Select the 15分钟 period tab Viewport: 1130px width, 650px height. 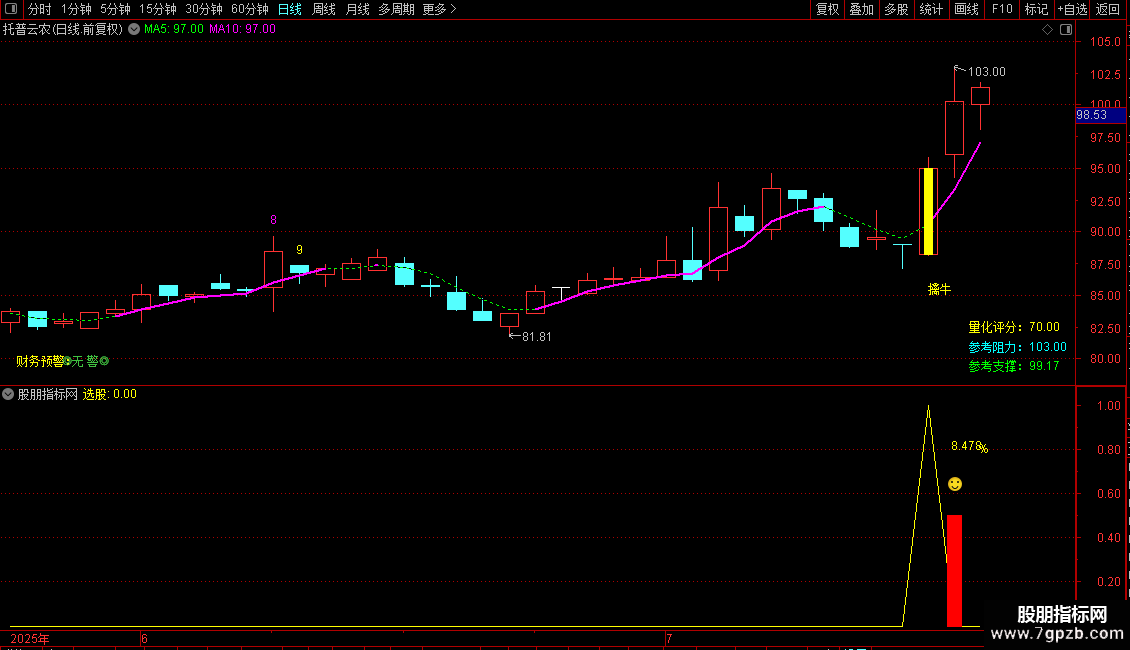click(x=157, y=9)
